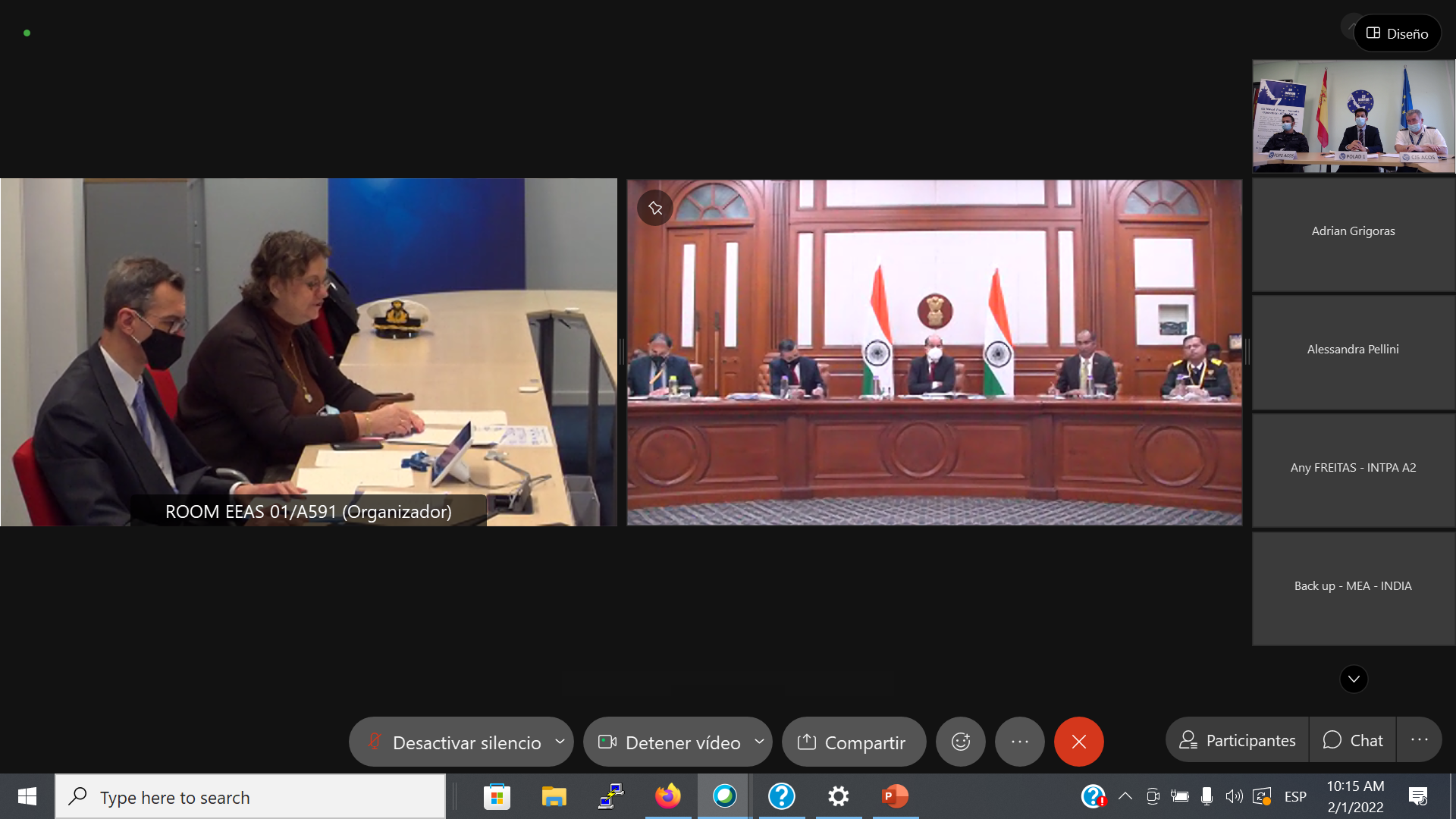Open the Chat panel
1456x819 pixels.
pyautogui.click(x=1352, y=740)
